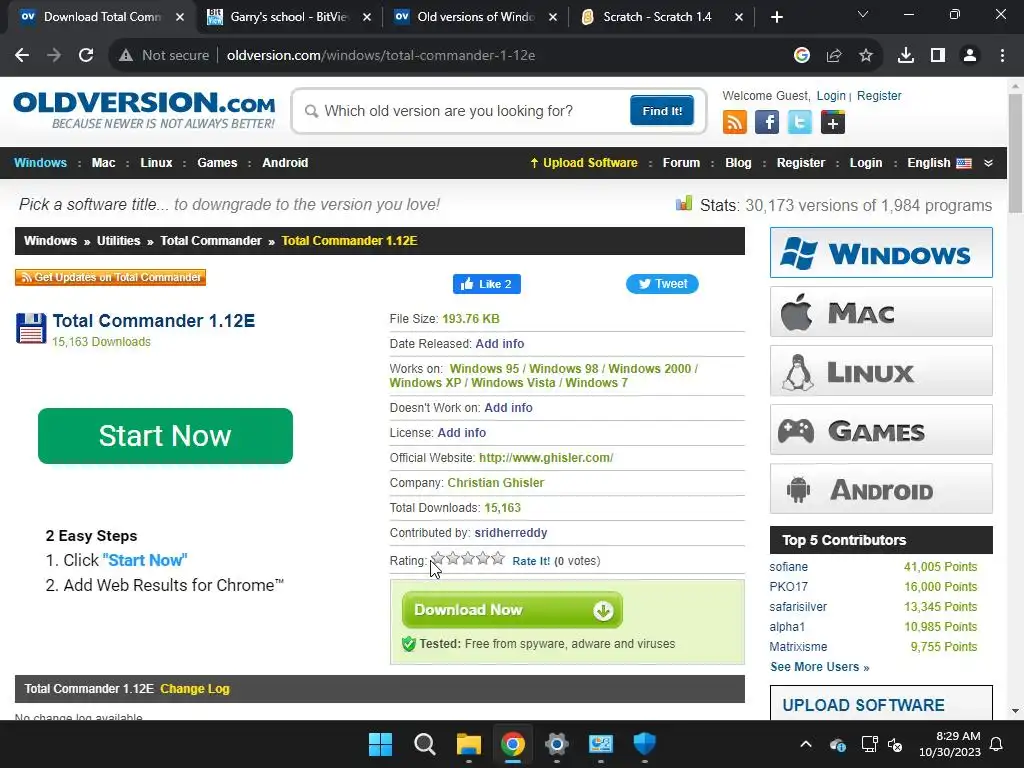Click the Twitter icon in the header
Screen dimensions: 1024x768
pos(800,122)
